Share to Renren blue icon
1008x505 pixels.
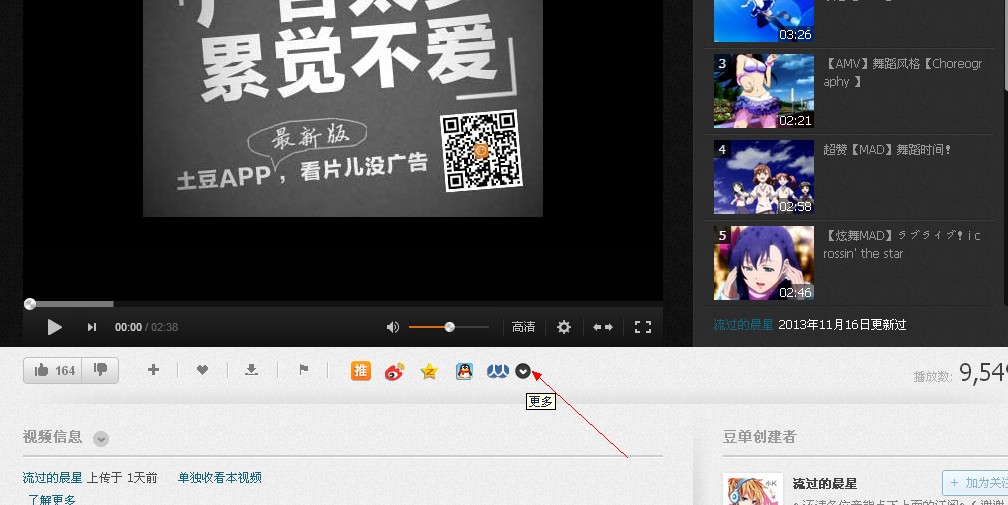498,371
